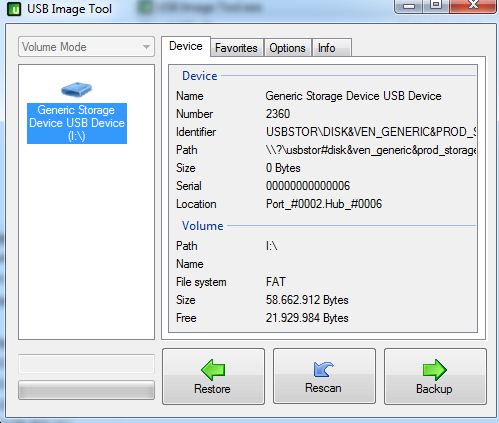Click the USBSTOR identifier value
The width and height of the screenshot is (499, 423).
371,132
